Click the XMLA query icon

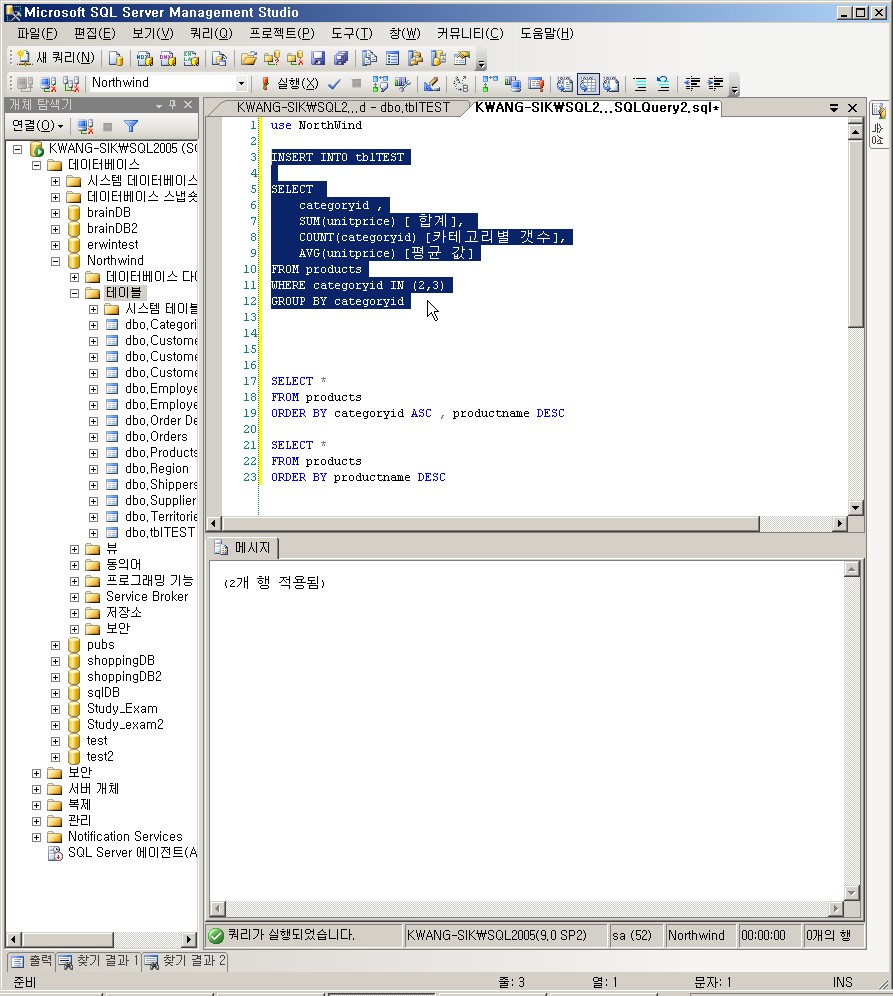pos(191,58)
